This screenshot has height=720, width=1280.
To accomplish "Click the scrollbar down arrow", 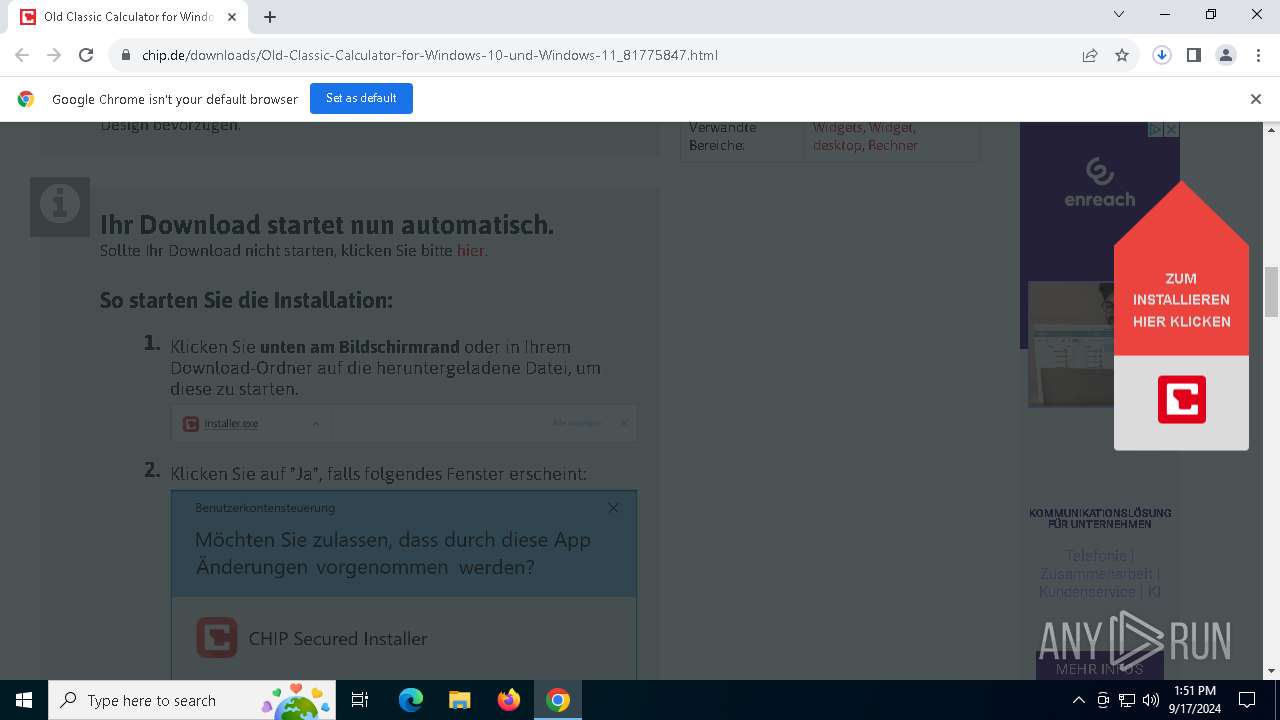I will [x=1272, y=671].
